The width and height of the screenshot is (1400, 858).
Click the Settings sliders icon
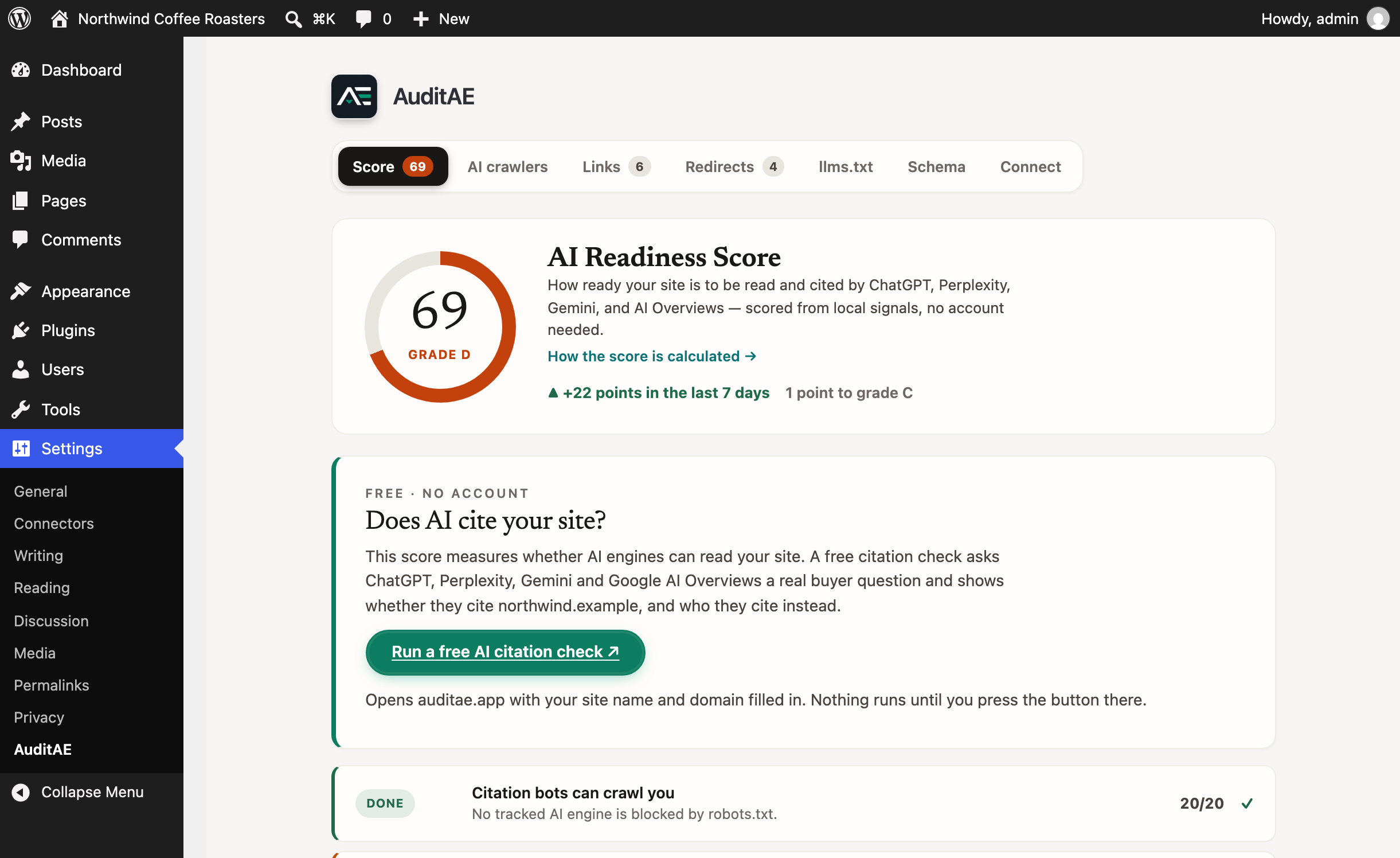(x=21, y=448)
